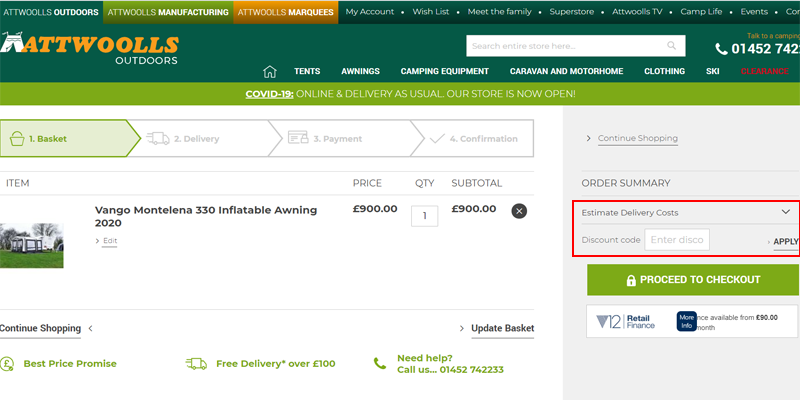Apply the discount code
The width and height of the screenshot is (800, 400).
786,241
